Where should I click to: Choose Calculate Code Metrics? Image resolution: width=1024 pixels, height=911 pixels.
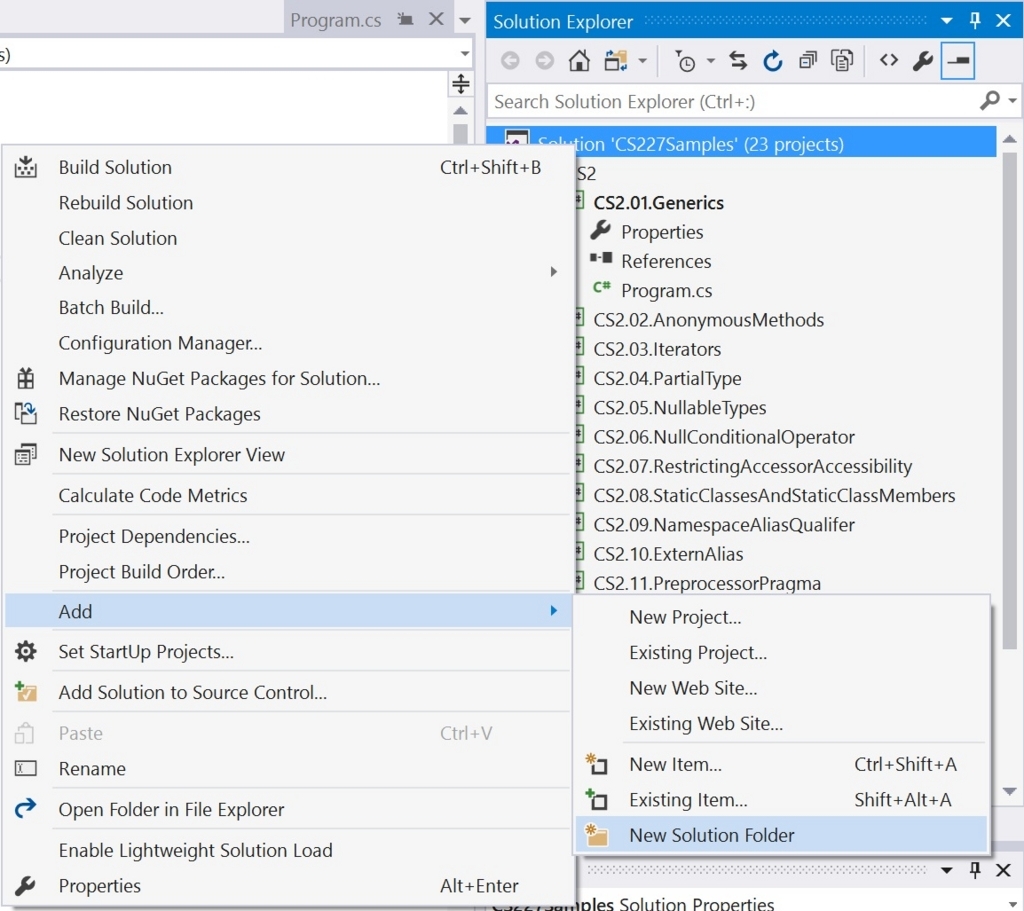click(287, 495)
